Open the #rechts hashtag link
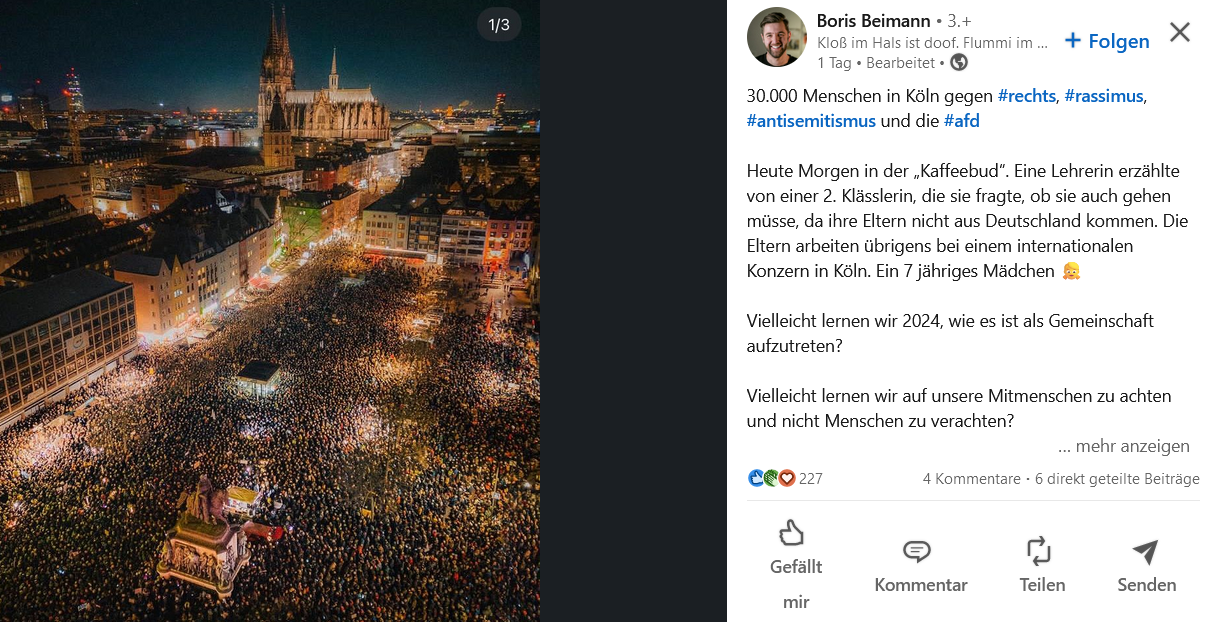The height and width of the screenshot is (622, 1216). pos(1027,96)
